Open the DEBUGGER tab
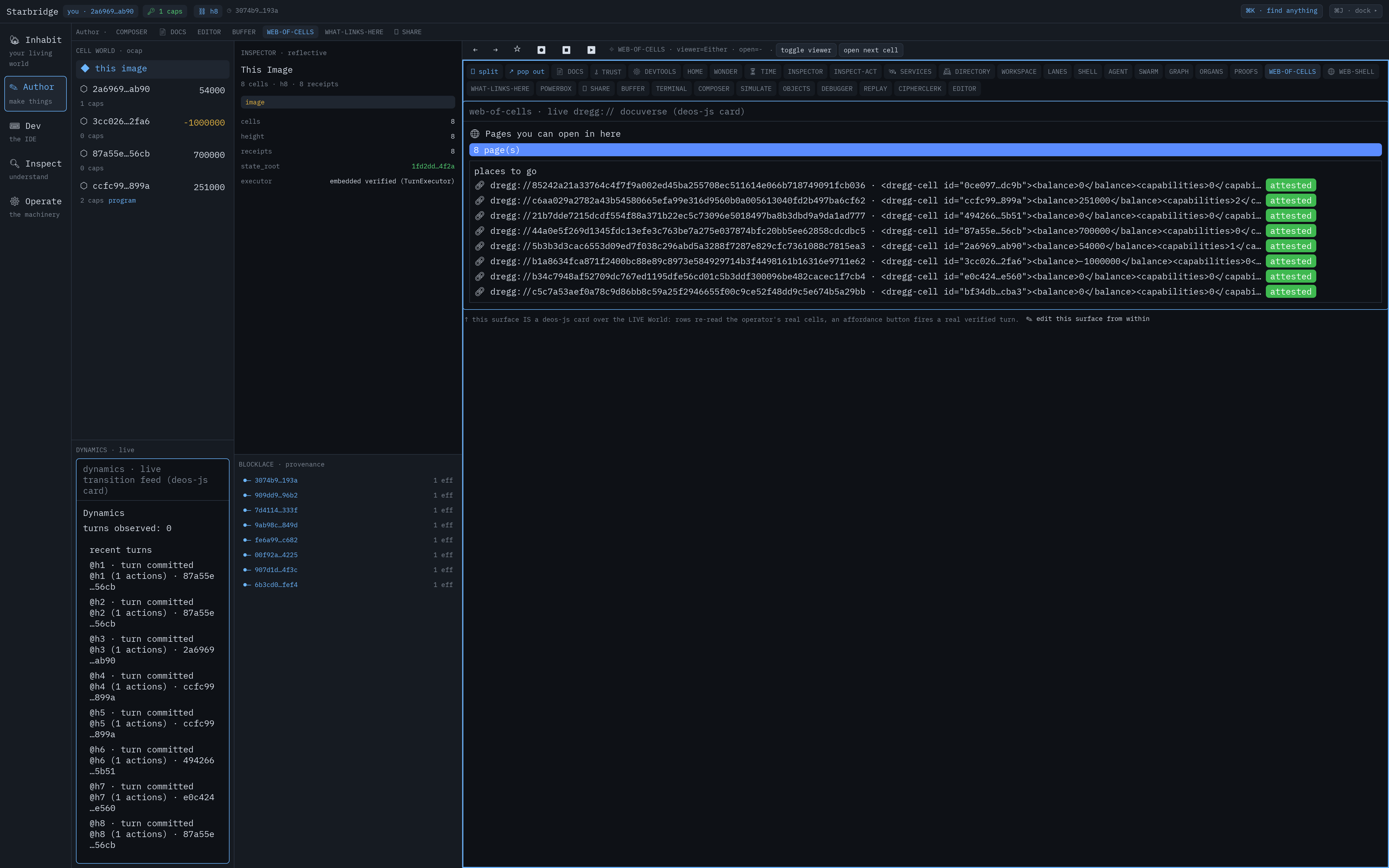The height and width of the screenshot is (868, 1389). pos(837,89)
